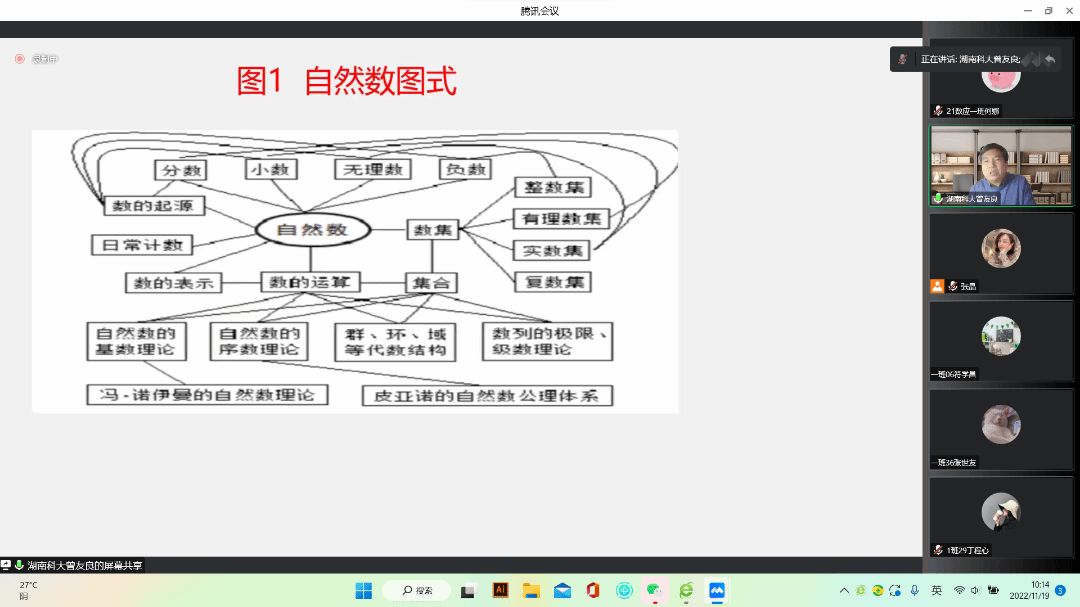Open the date and time flyout
The height and width of the screenshot is (607, 1080).
pyautogui.click(x=1040, y=590)
